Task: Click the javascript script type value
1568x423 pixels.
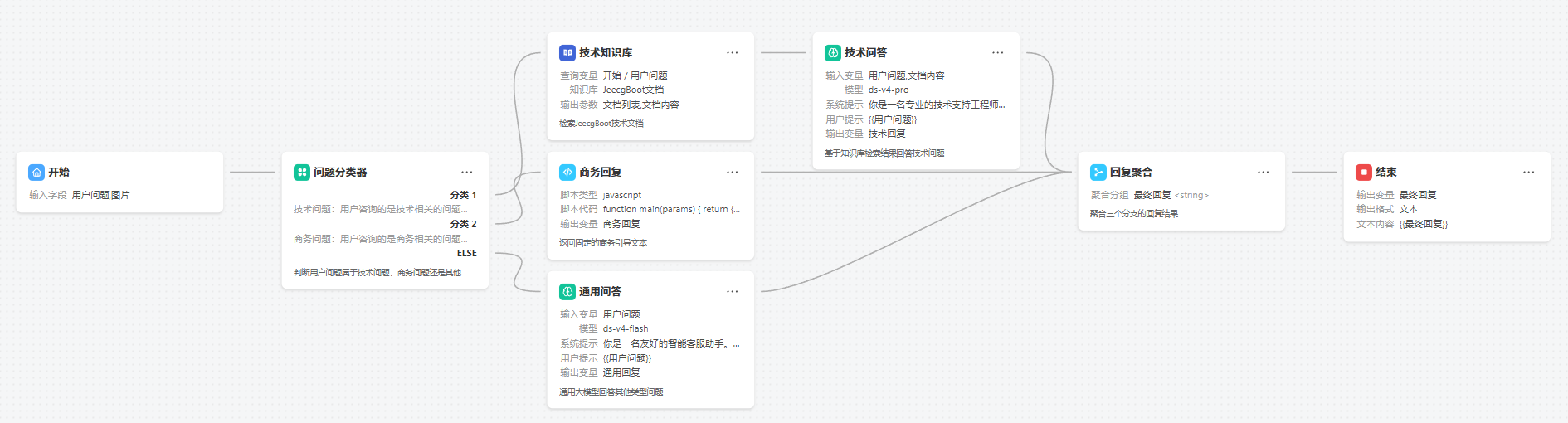Action: click(x=622, y=195)
